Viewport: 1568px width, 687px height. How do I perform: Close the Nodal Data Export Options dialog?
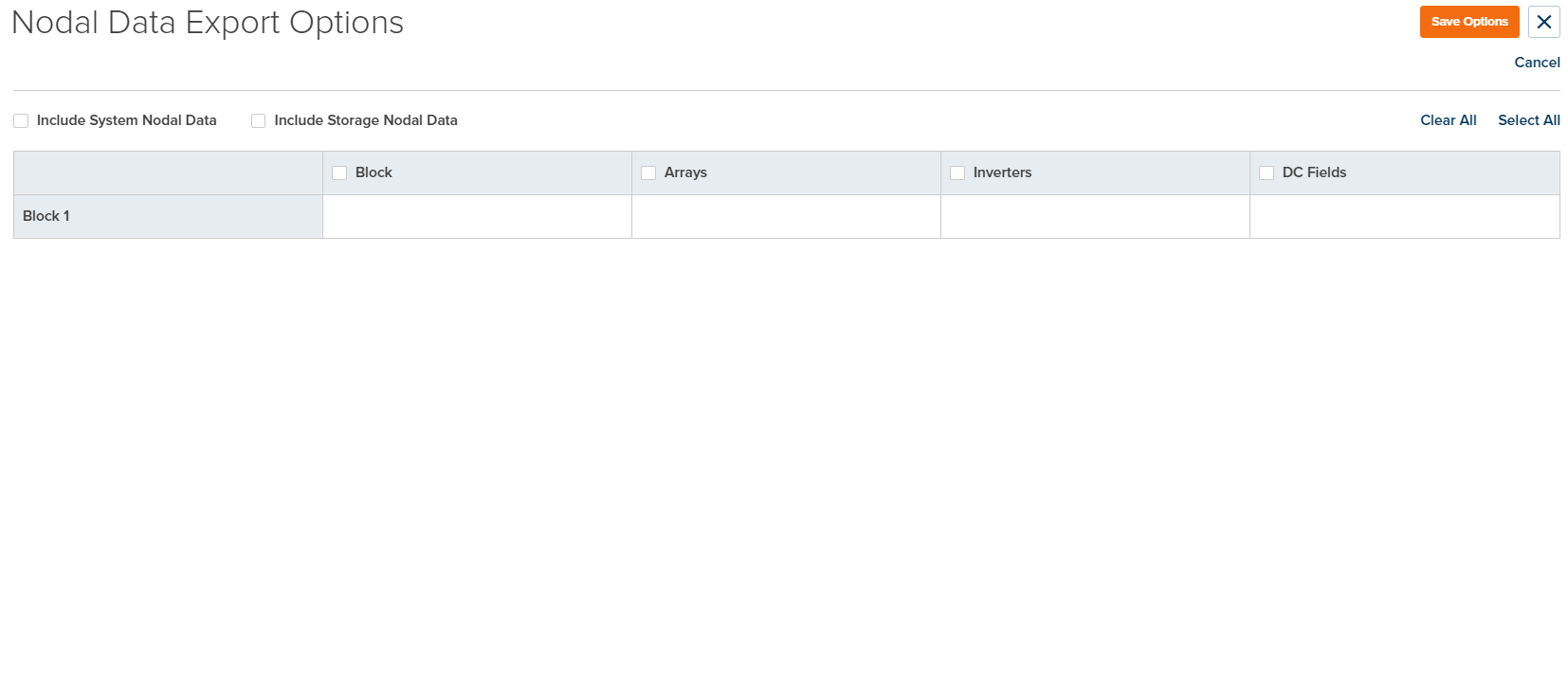pos(1544,22)
